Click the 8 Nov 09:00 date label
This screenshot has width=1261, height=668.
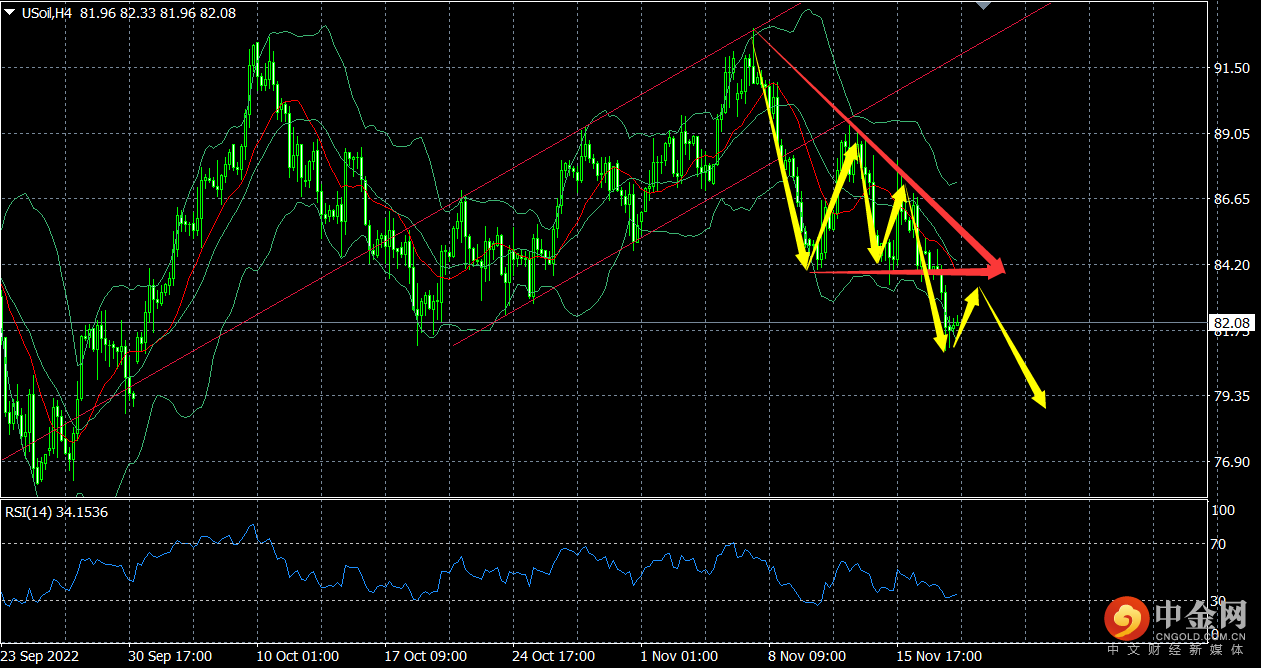(x=807, y=656)
